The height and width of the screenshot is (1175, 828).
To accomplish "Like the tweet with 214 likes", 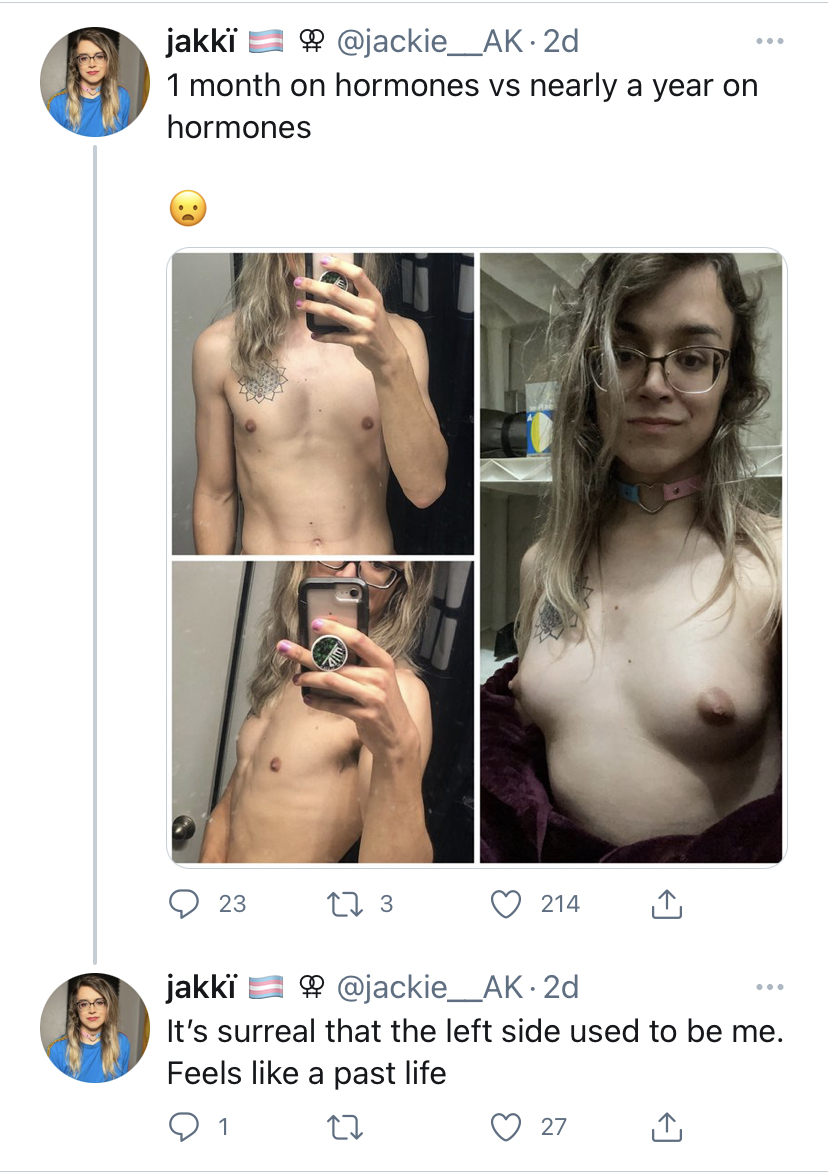I will [x=506, y=904].
